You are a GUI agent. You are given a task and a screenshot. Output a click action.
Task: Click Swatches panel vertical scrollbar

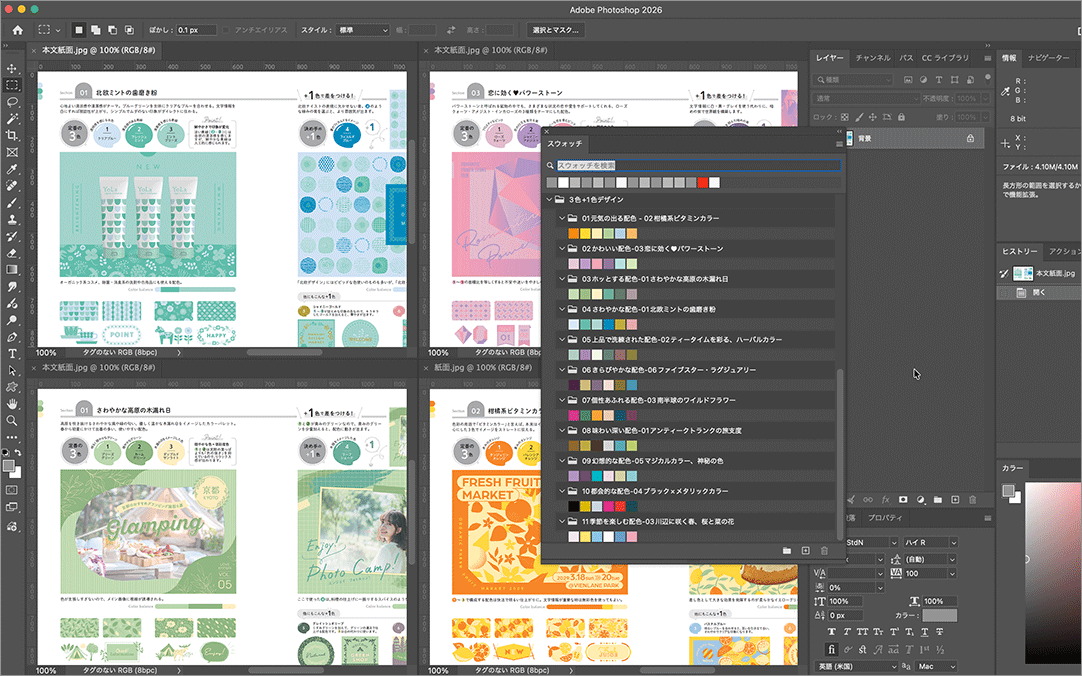click(x=840, y=455)
